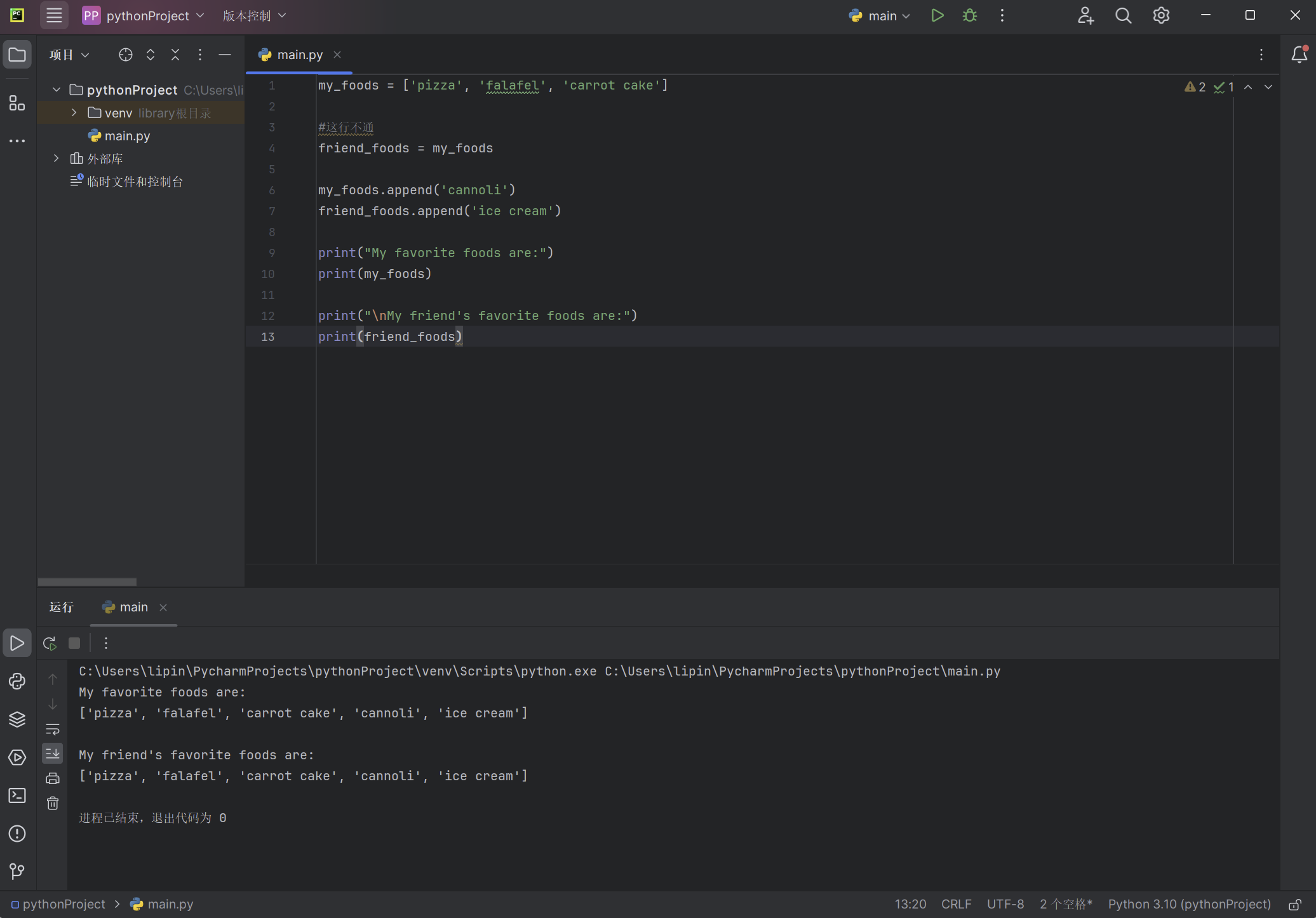Print the console output
This screenshot has height=918, width=1316.
(x=53, y=778)
